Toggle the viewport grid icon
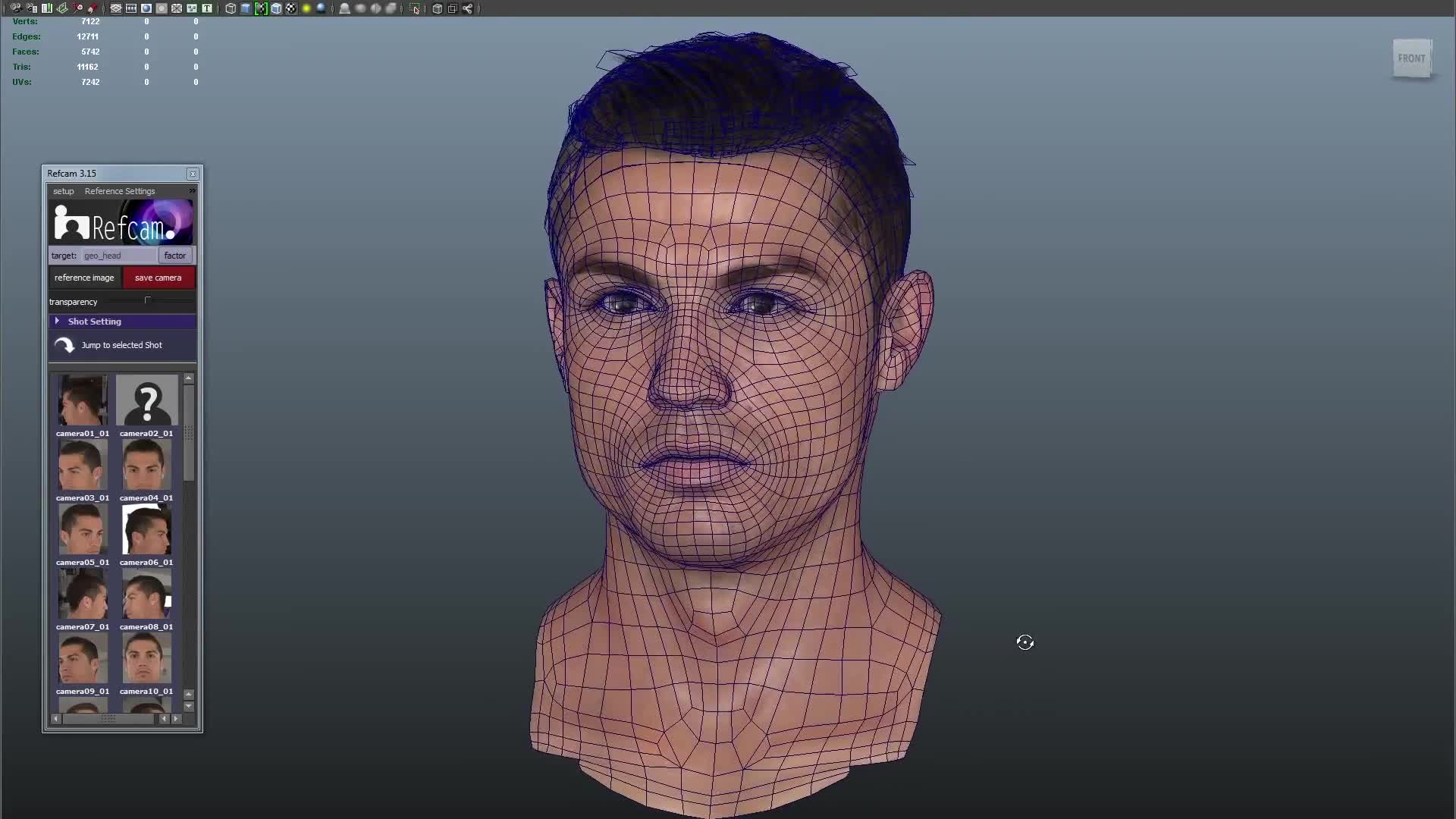 pos(116,8)
